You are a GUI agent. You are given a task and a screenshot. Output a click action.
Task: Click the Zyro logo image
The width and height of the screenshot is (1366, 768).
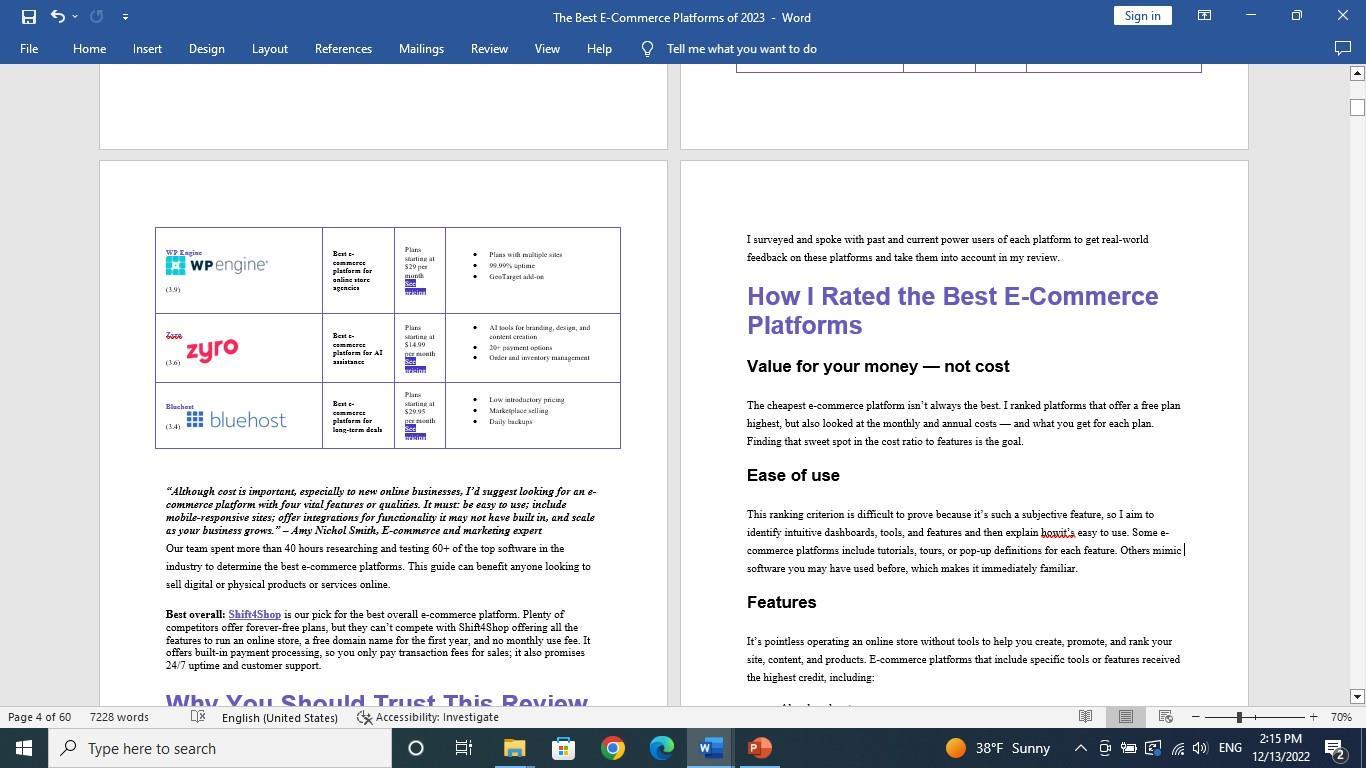212,349
